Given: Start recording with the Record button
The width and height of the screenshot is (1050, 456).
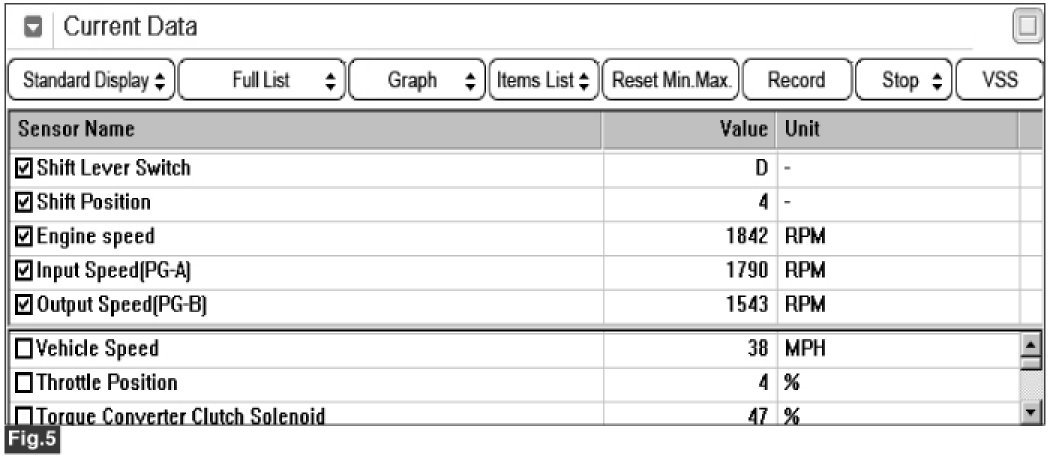Looking at the screenshot, I should pos(797,80).
